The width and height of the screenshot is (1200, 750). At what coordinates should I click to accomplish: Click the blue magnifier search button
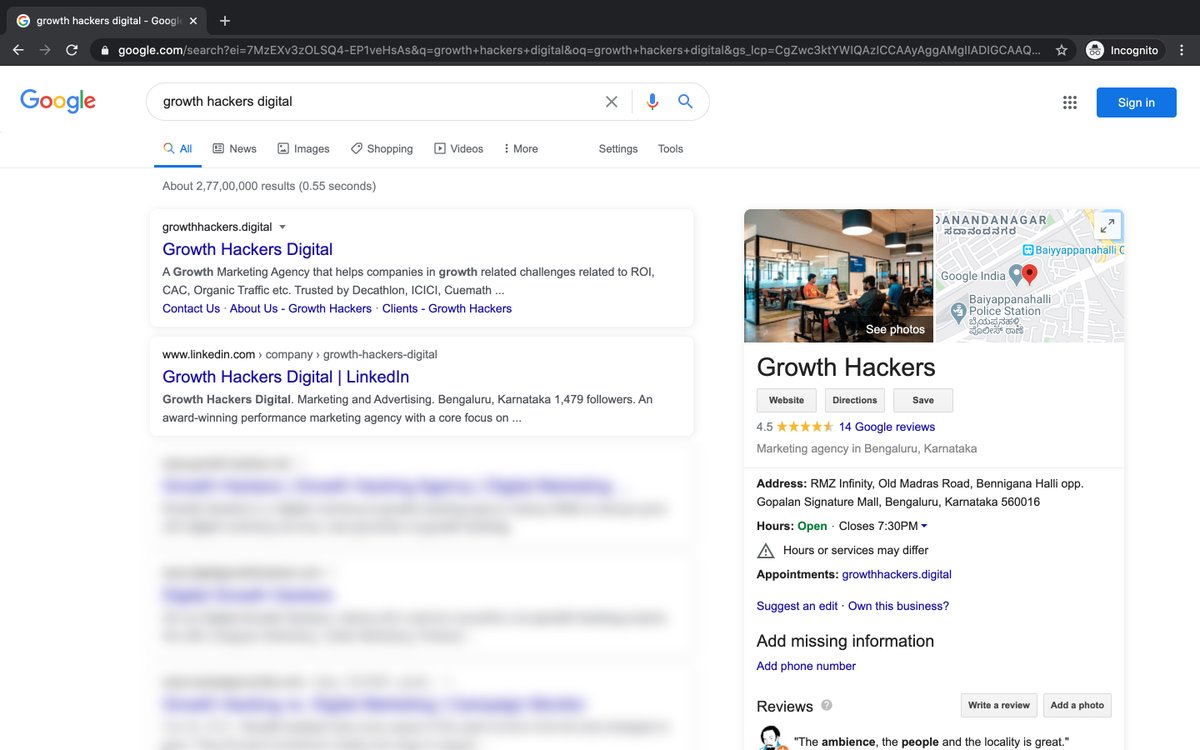coord(685,101)
